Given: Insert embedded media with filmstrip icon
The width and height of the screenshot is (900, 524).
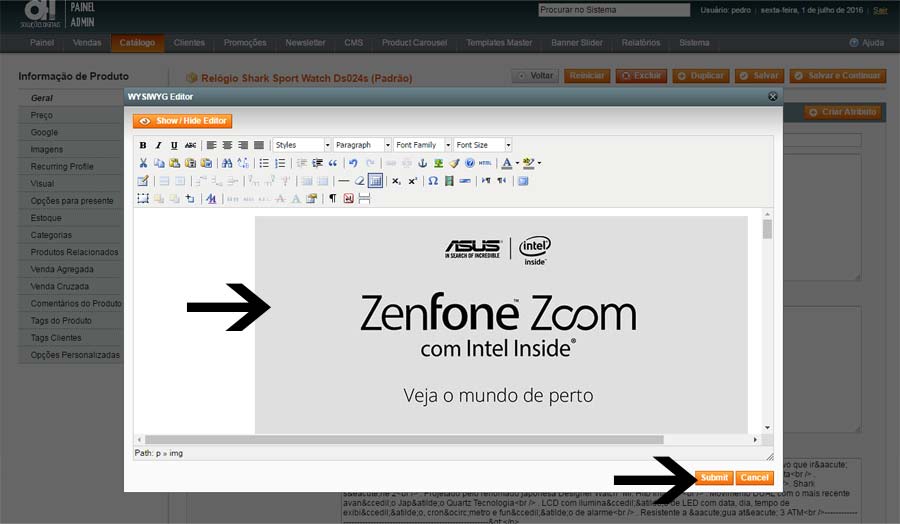Looking at the screenshot, I should pyautogui.click(x=449, y=181).
